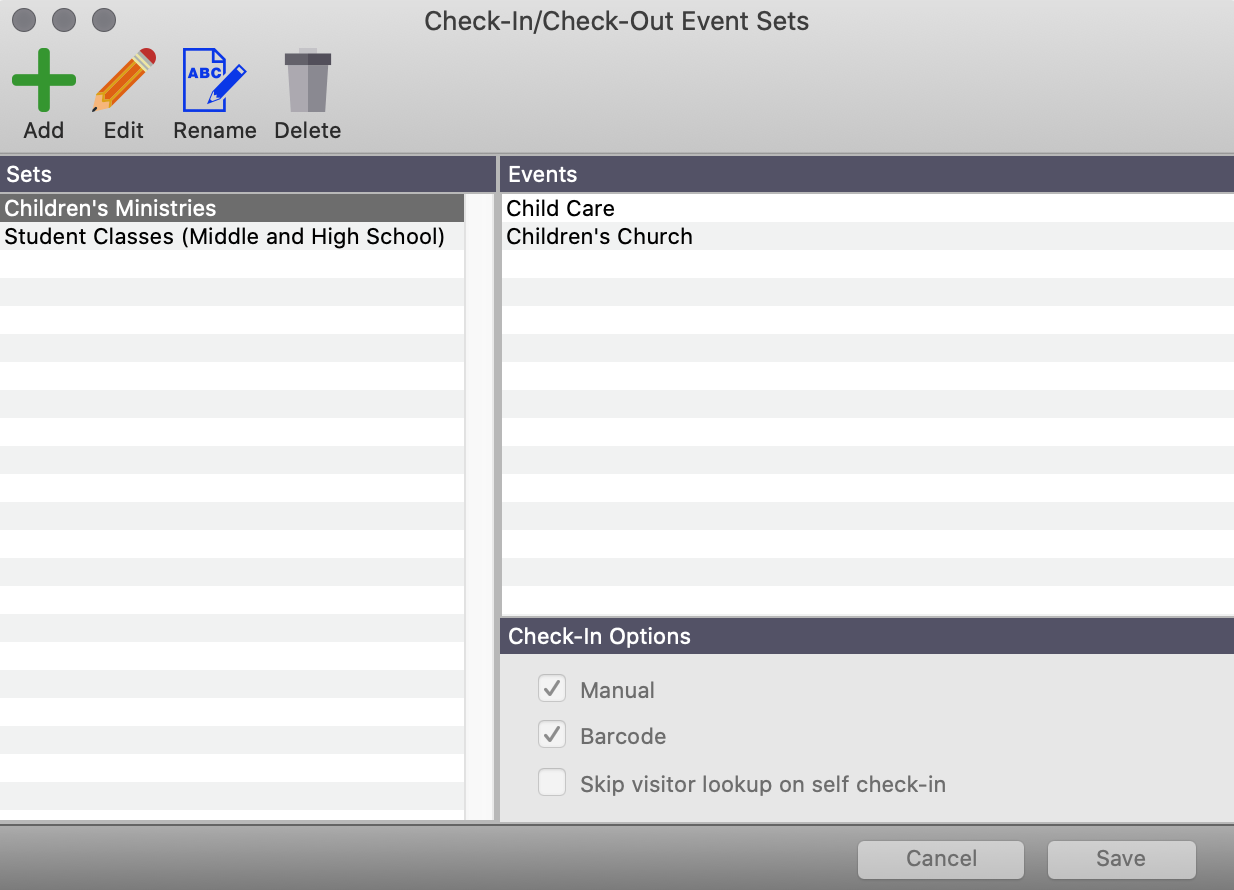
Task: Click the Events panel header
Action: (x=541, y=174)
